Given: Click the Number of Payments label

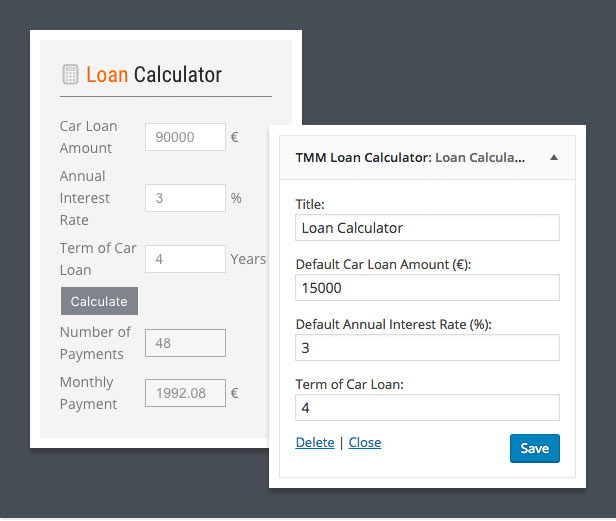Looking at the screenshot, I should (x=95, y=343).
